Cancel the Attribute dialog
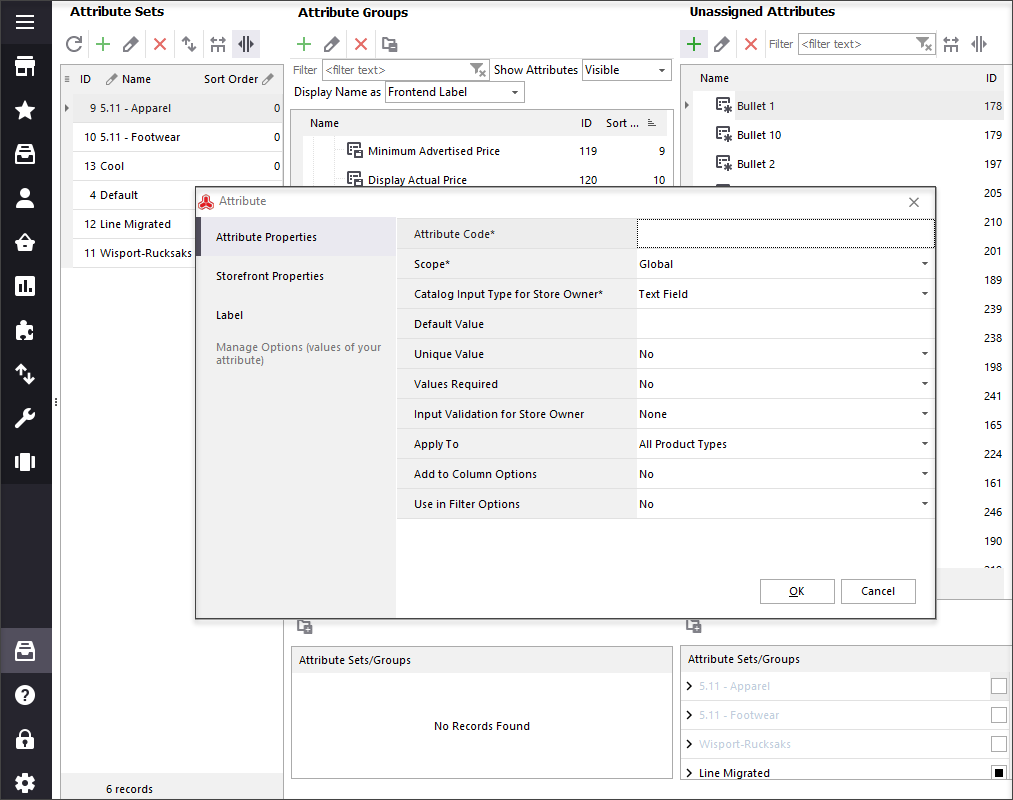 878,591
